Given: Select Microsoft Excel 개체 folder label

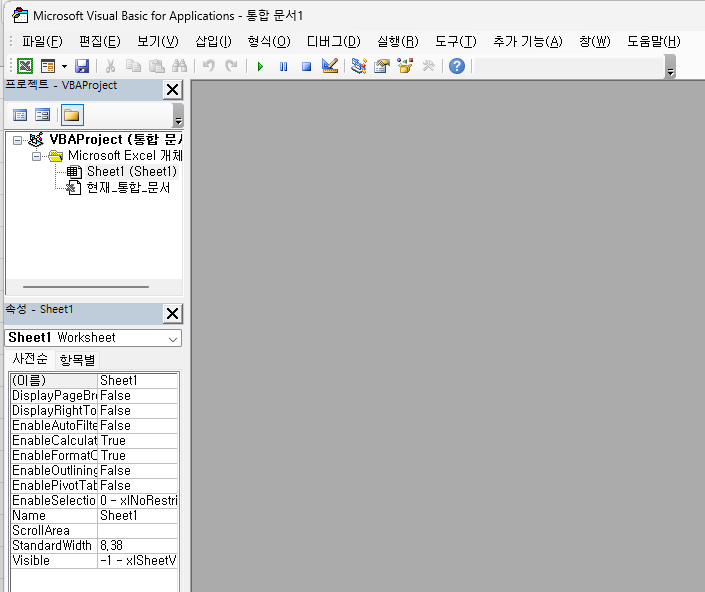Looking at the screenshot, I should tap(125, 156).
